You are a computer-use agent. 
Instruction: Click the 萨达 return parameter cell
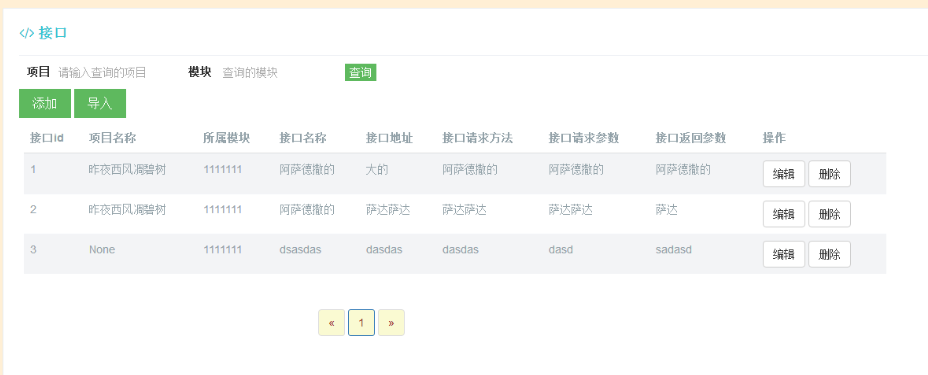tap(666, 209)
